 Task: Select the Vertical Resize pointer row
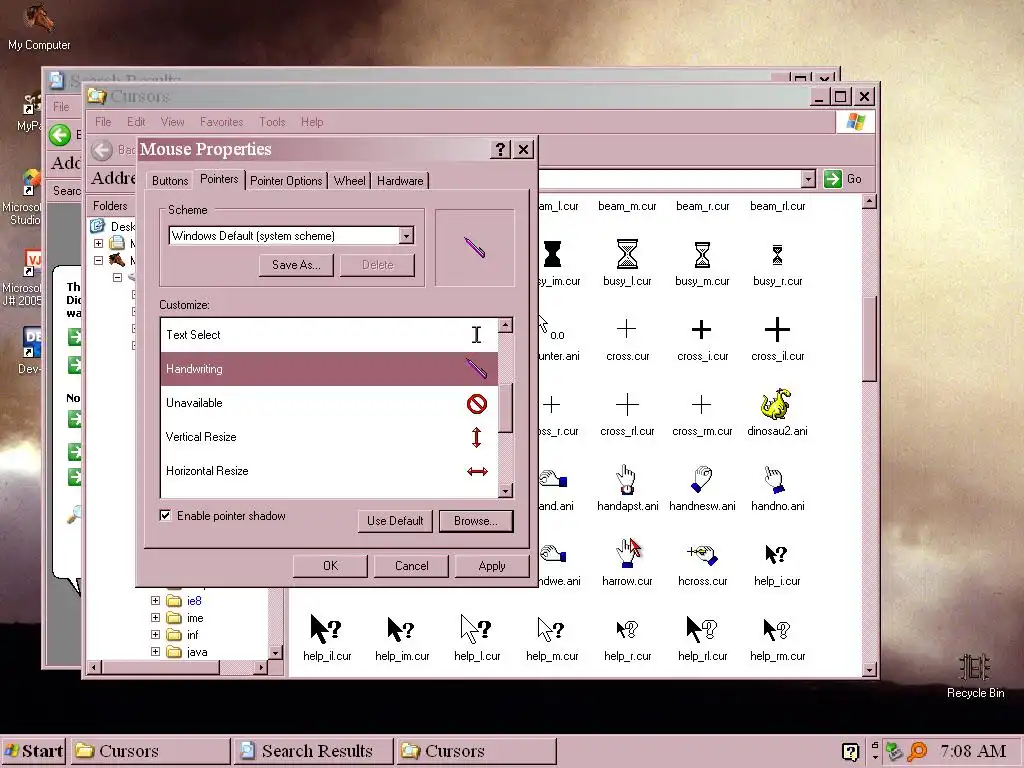tap(329, 437)
